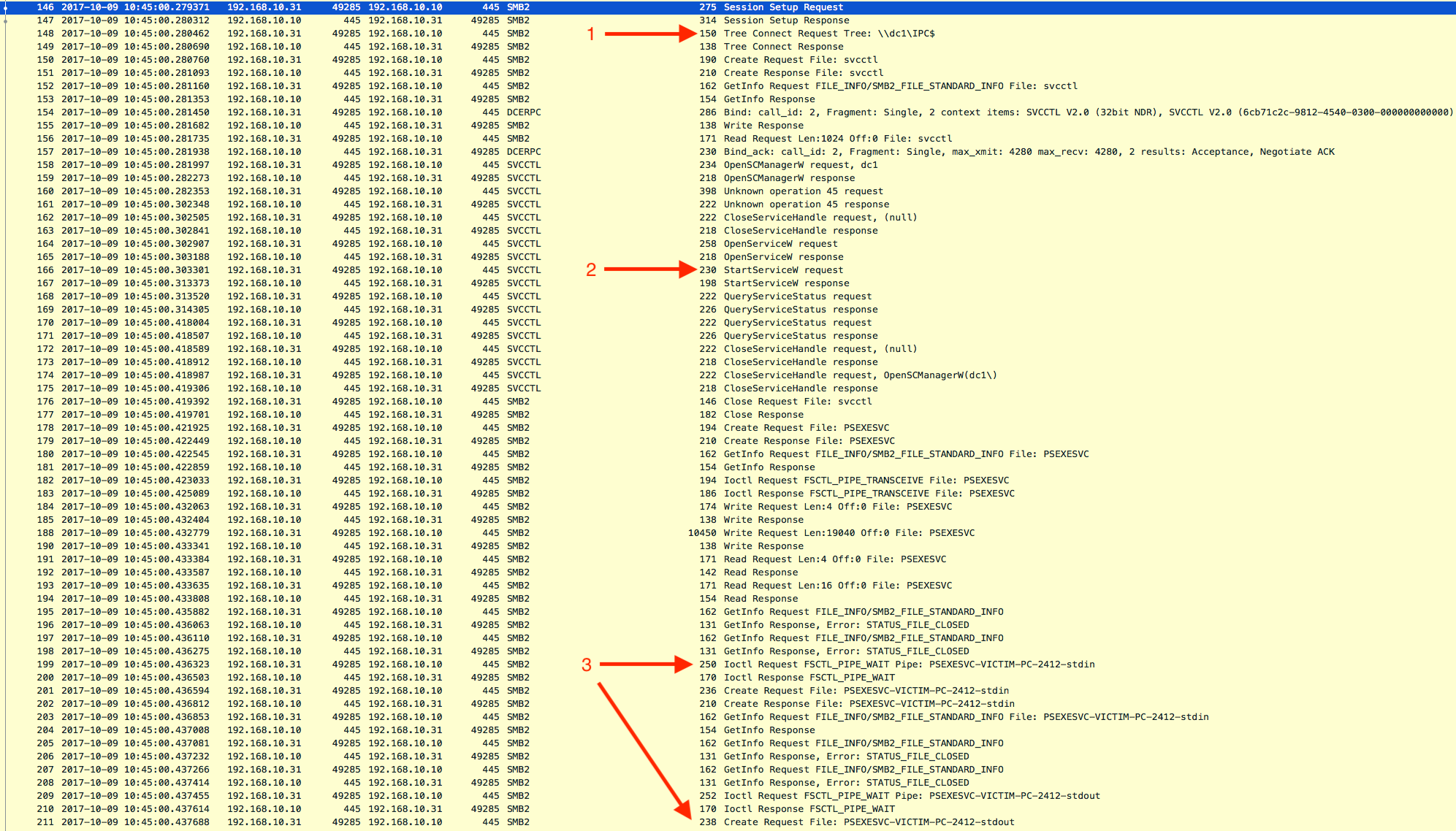This screenshot has width=1456, height=831.
Task: Select packet 158 OpenSCManagerW request
Action: [800, 165]
